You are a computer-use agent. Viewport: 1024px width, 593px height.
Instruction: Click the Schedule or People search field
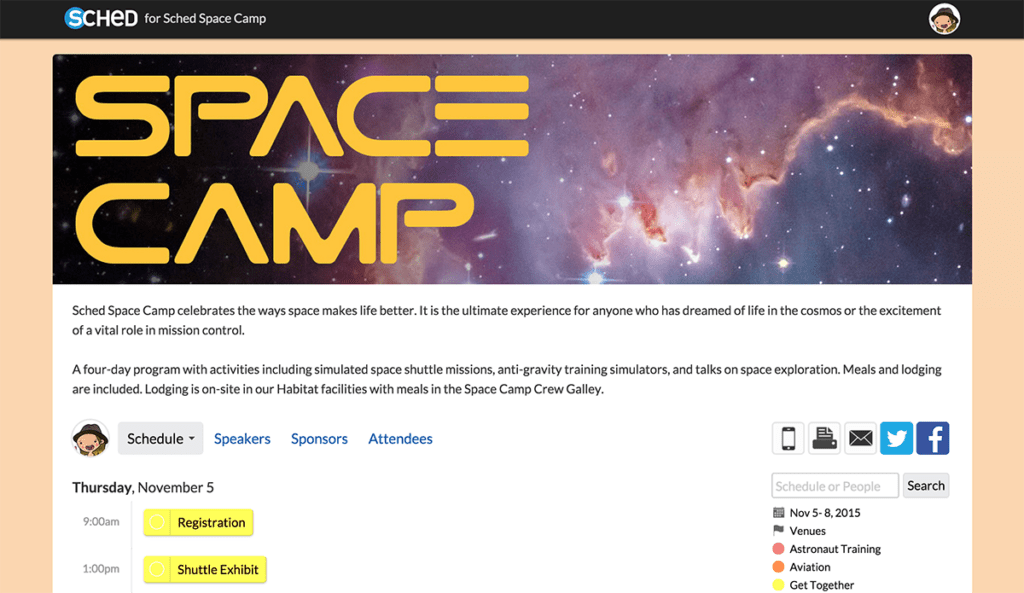tap(835, 485)
